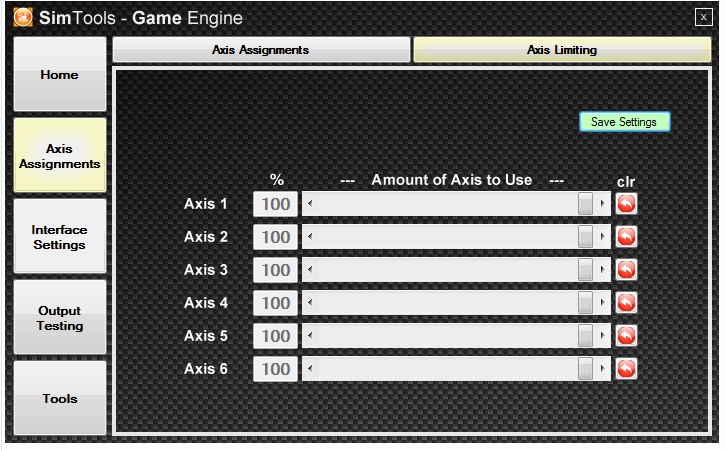Increase Axis 6 using right scroll arrow
726x450 pixels.
pos(602,369)
